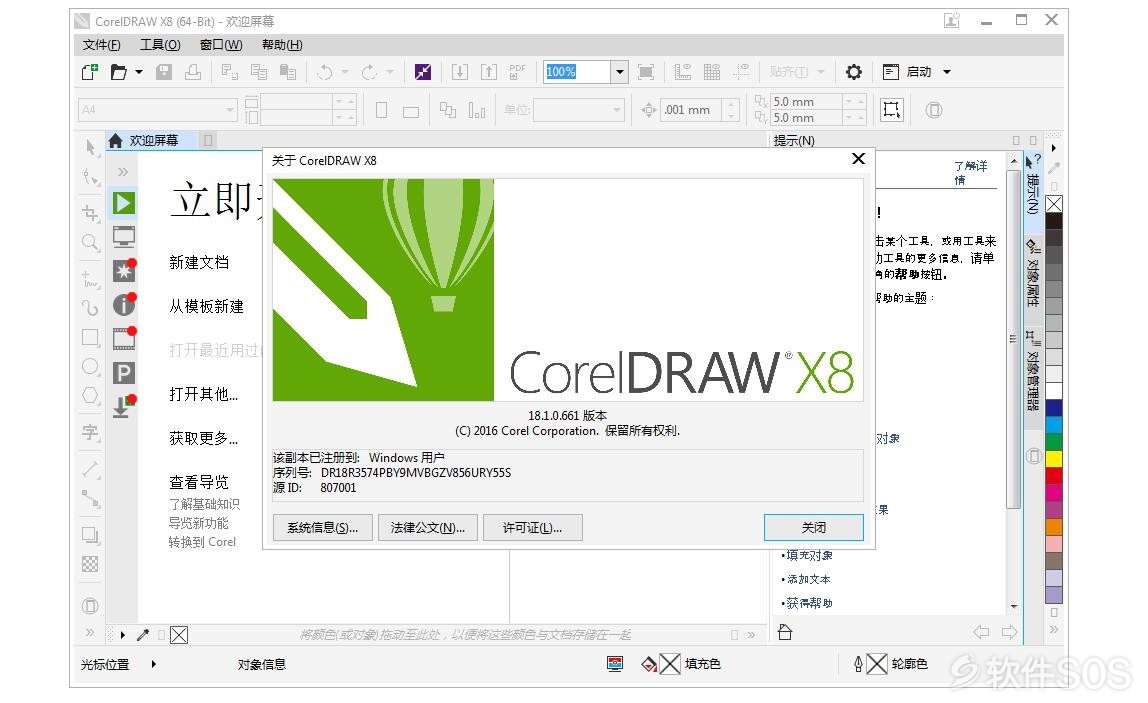
Task: Click the 关闭 button in About dialog
Action: (813, 527)
